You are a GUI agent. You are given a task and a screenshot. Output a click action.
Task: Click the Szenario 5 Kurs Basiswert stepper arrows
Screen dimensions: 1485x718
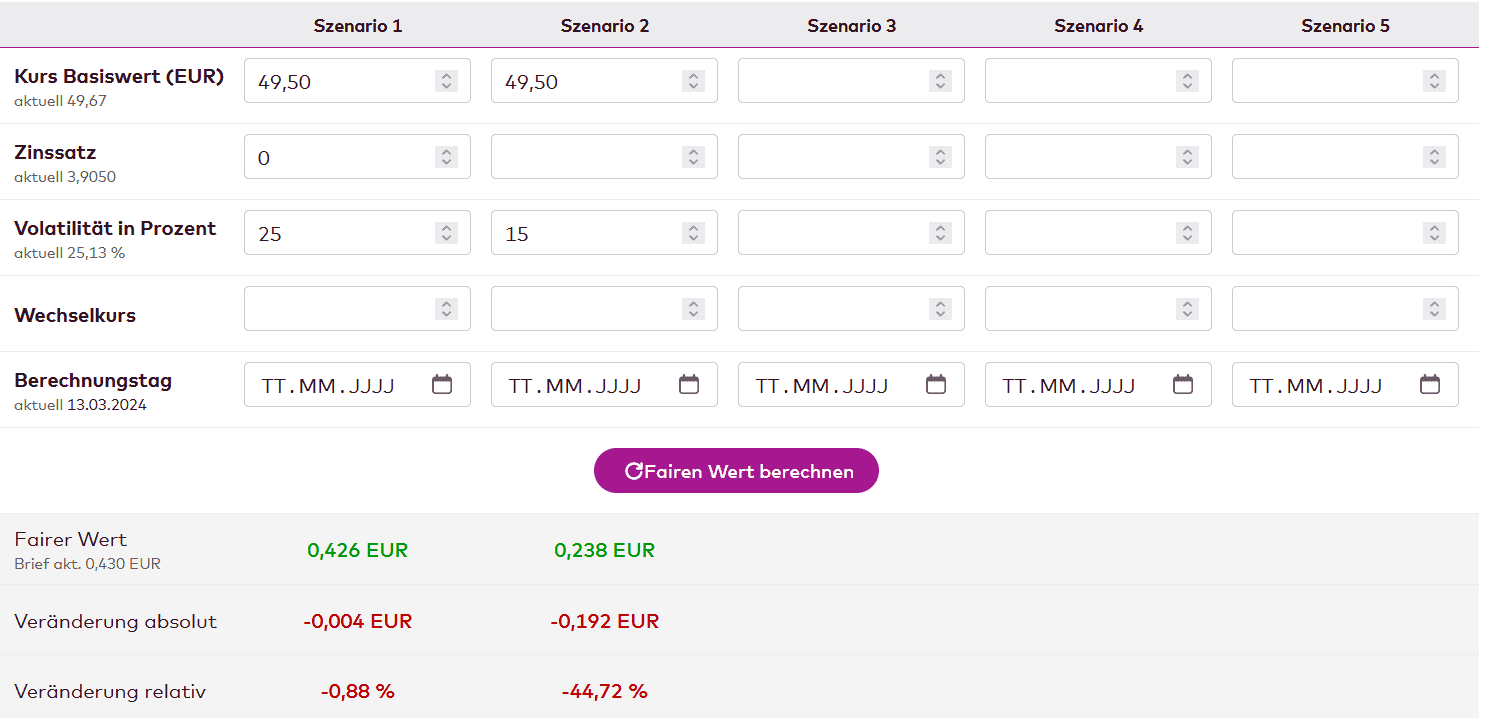(1434, 81)
